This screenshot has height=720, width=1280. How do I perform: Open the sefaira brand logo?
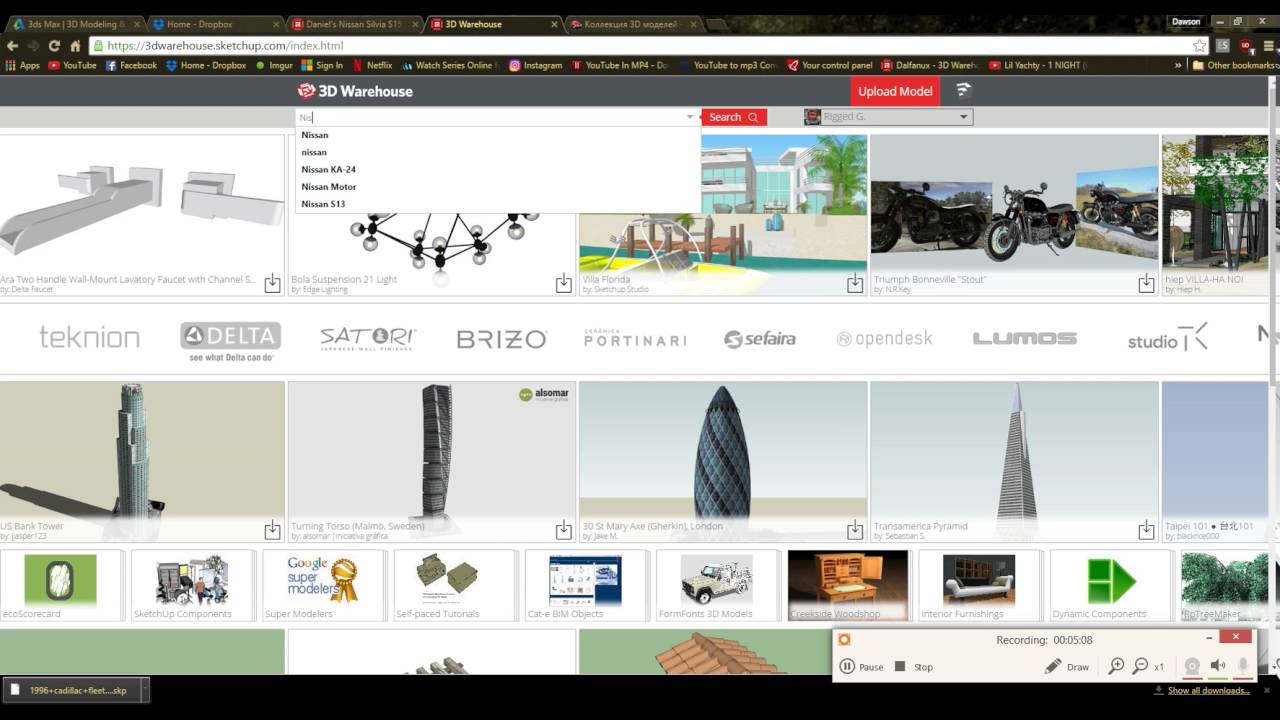pyautogui.click(x=760, y=339)
